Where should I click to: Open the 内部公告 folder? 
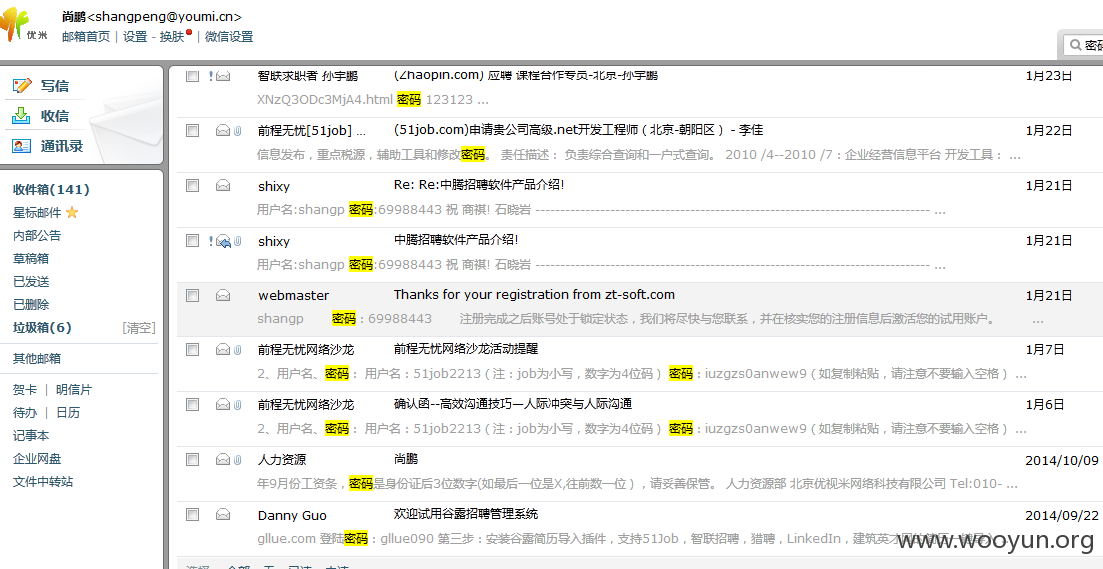37,236
